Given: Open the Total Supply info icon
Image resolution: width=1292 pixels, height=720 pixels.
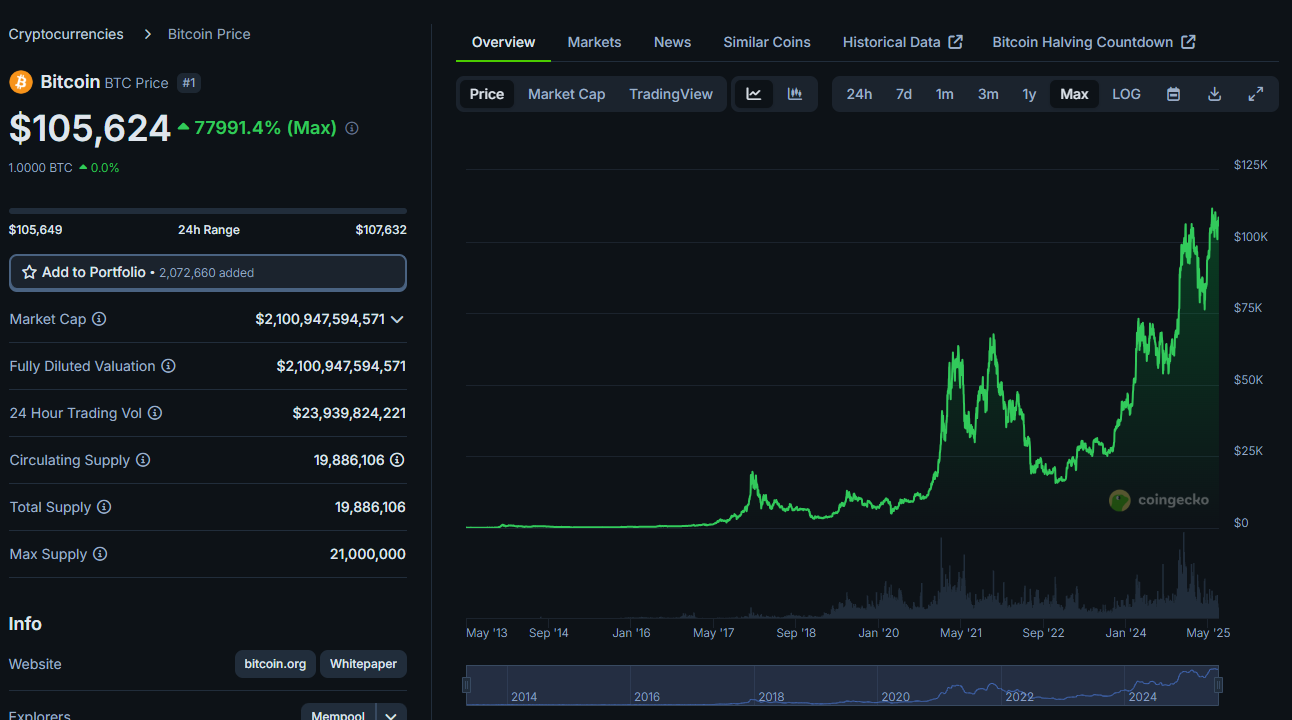Looking at the screenshot, I should [x=104, y=507].
